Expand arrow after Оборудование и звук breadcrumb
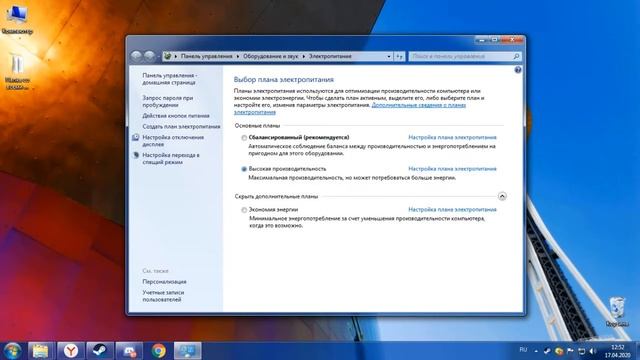 pyautogui.click(x=304, y=56)
